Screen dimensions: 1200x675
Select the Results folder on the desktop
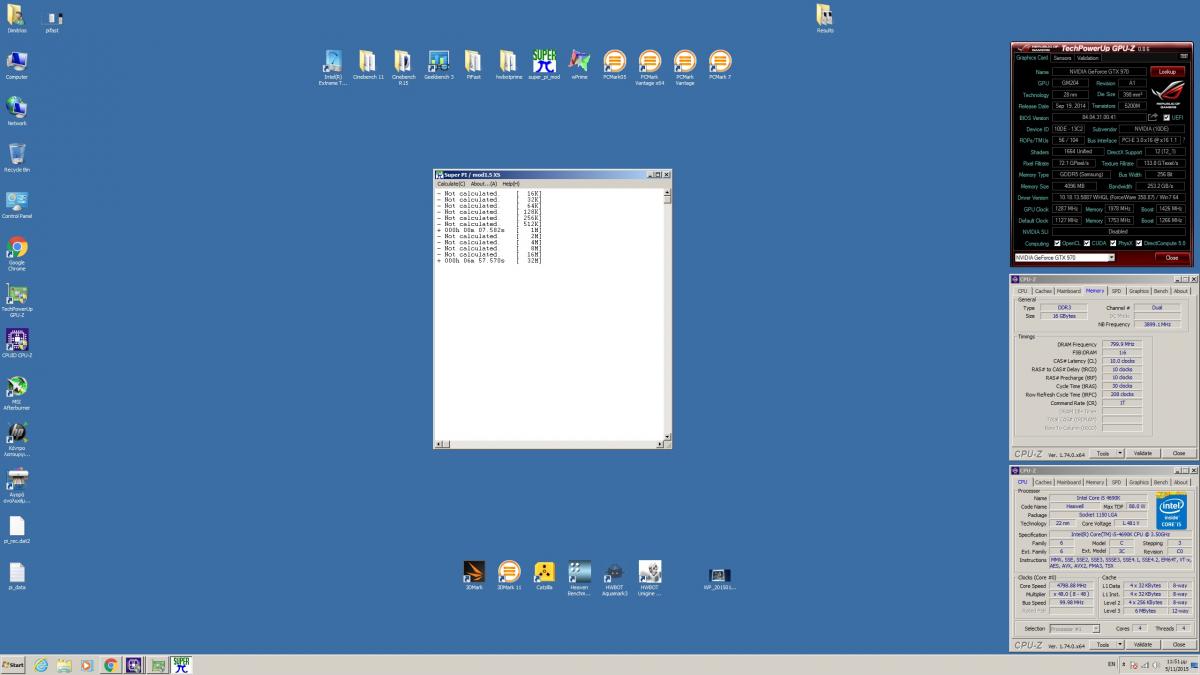[824, 19]
